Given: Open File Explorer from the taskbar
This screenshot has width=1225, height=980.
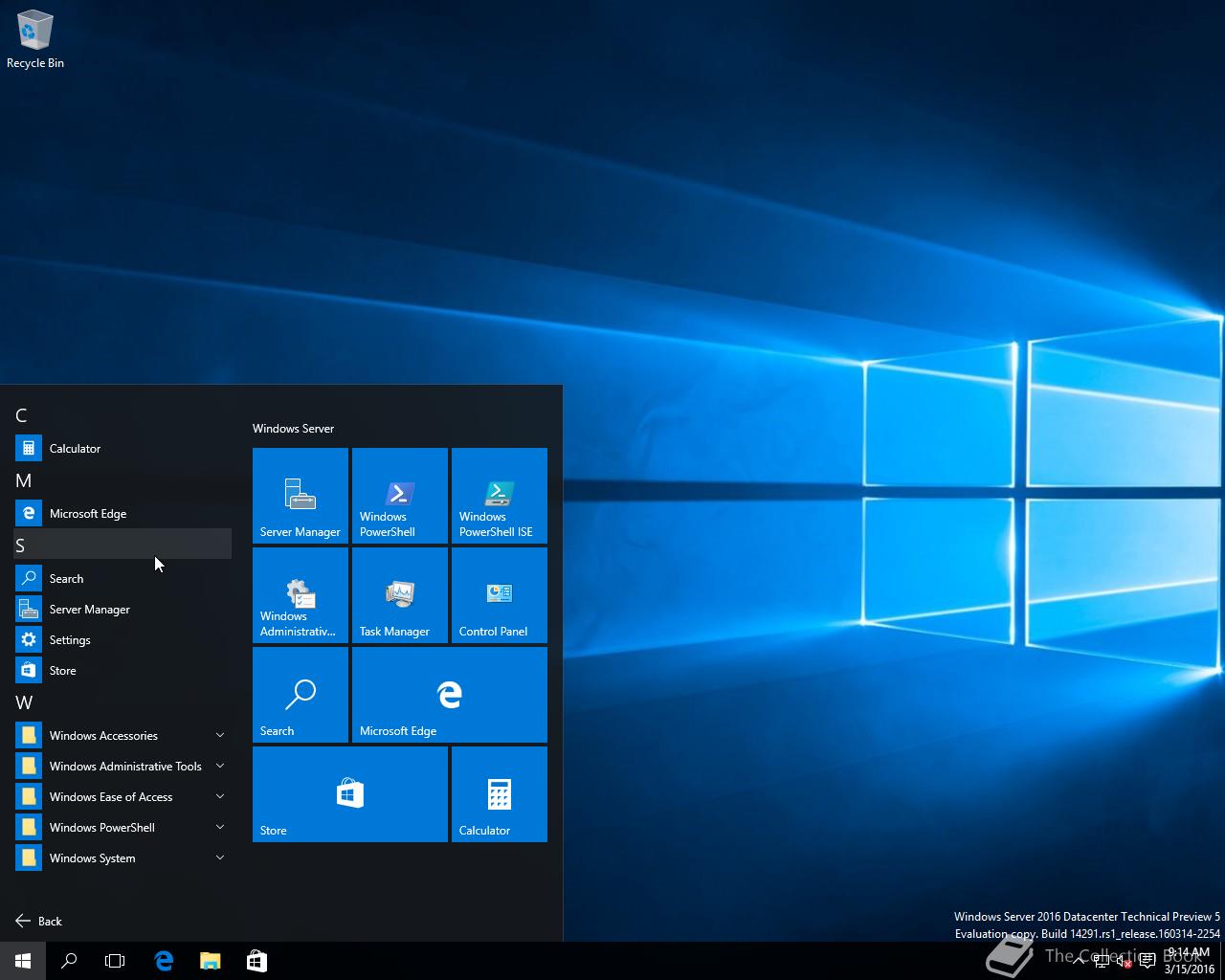Looking at the screenshot, I should pyautogui.click(x=210, y=961).
